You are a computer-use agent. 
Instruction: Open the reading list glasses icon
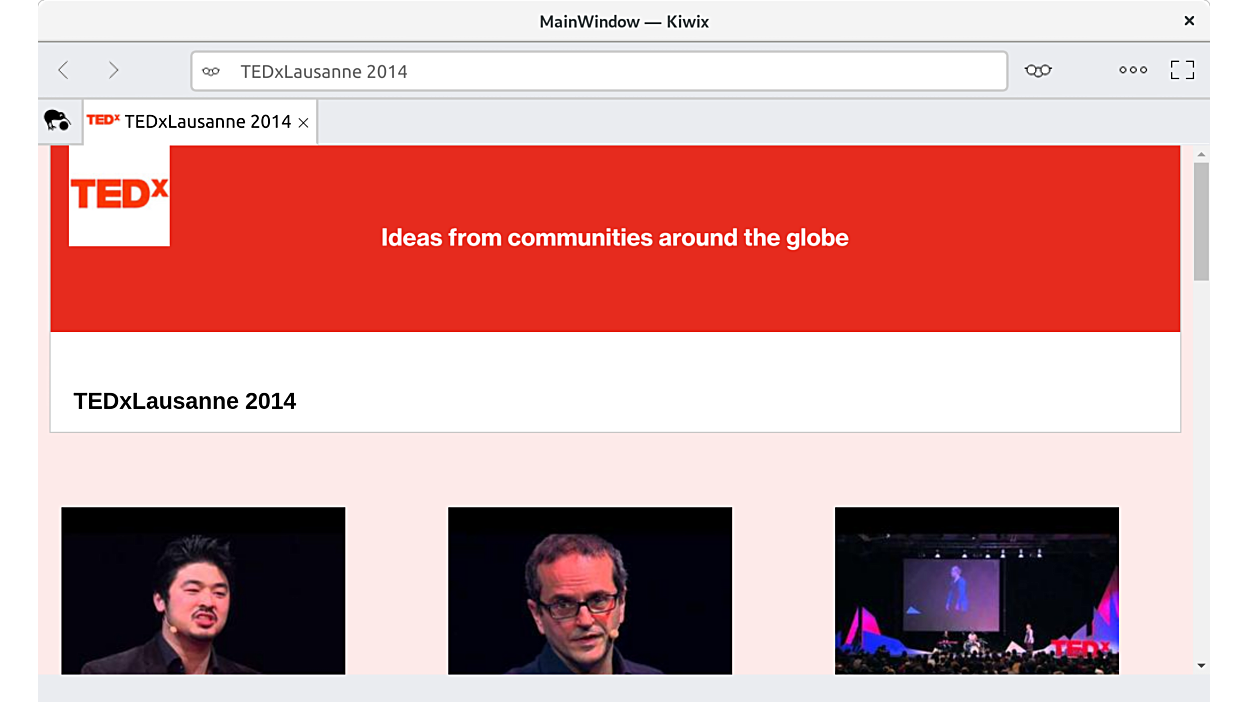click(x=1038, y=70)
